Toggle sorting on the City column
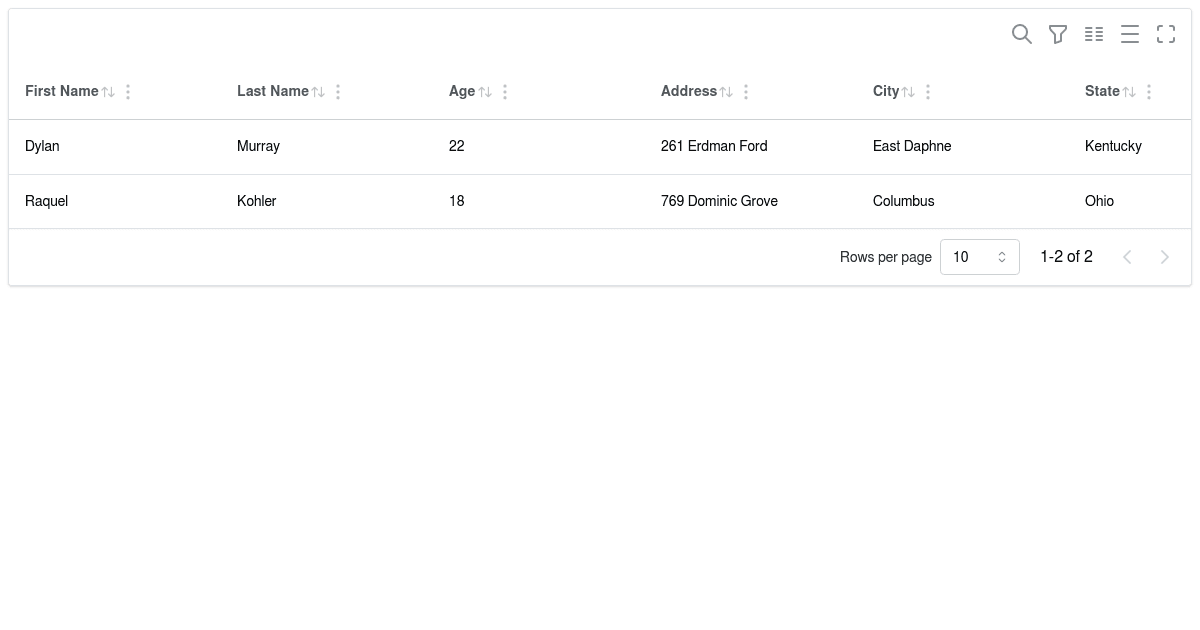Viewport: 1200px width, 630px height. [x=908, y=91]
